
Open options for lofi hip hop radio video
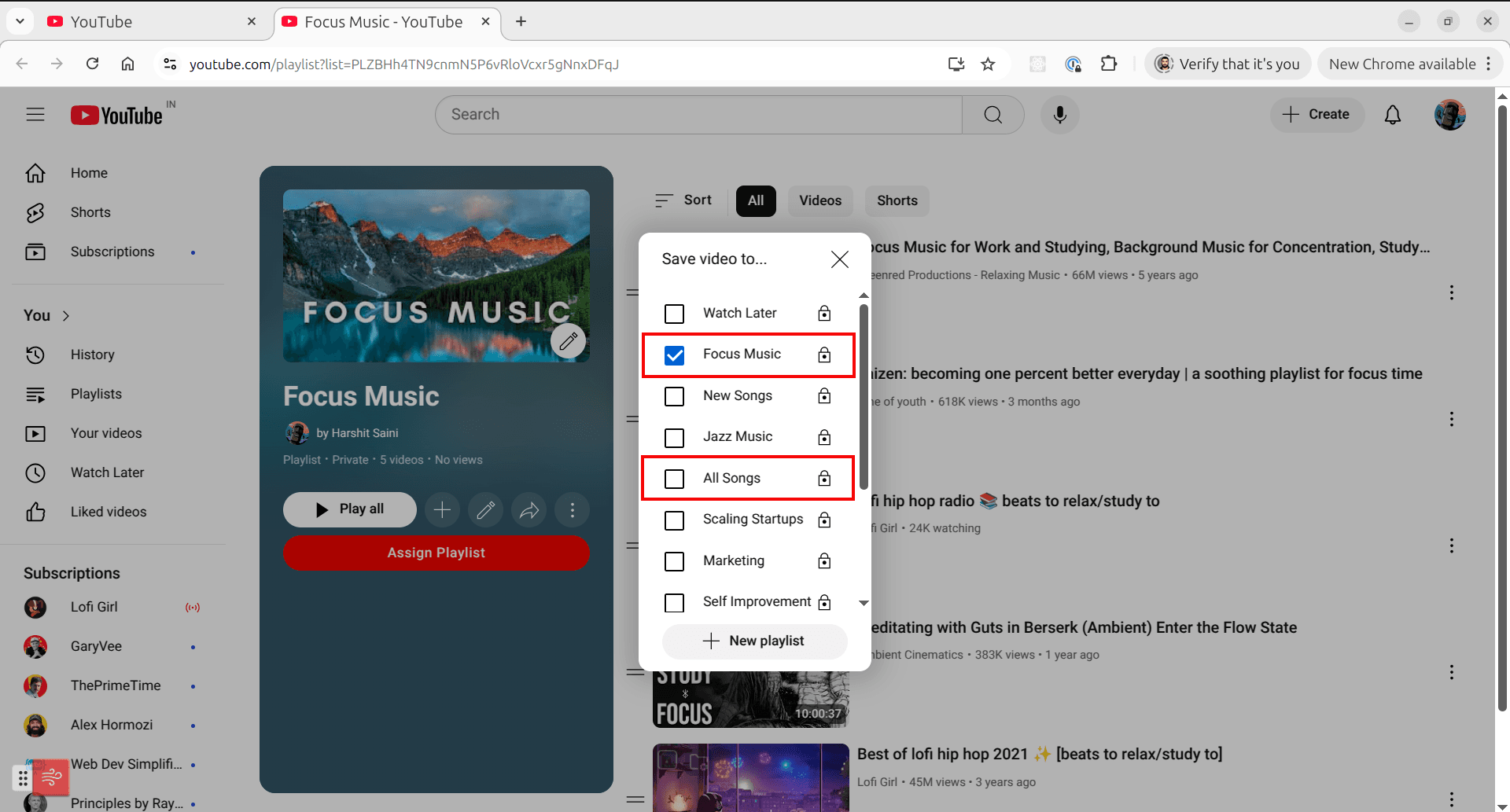tap(1451, 546)
